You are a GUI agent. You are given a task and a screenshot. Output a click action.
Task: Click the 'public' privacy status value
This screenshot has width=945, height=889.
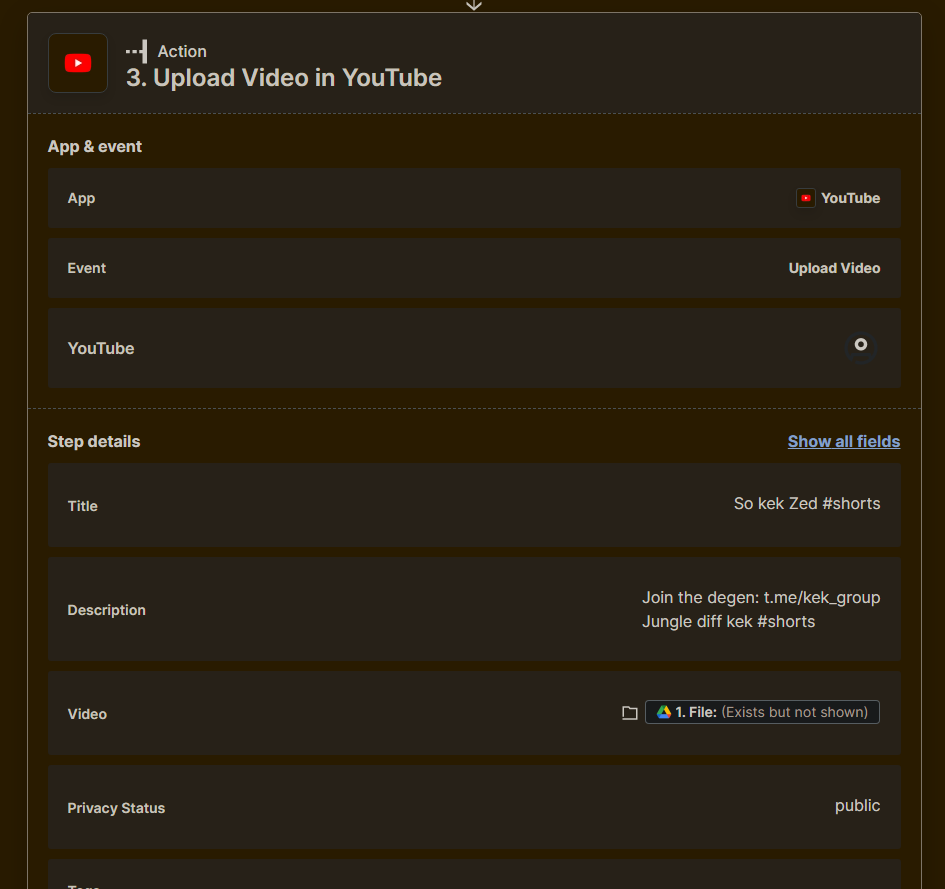point(857,806)
